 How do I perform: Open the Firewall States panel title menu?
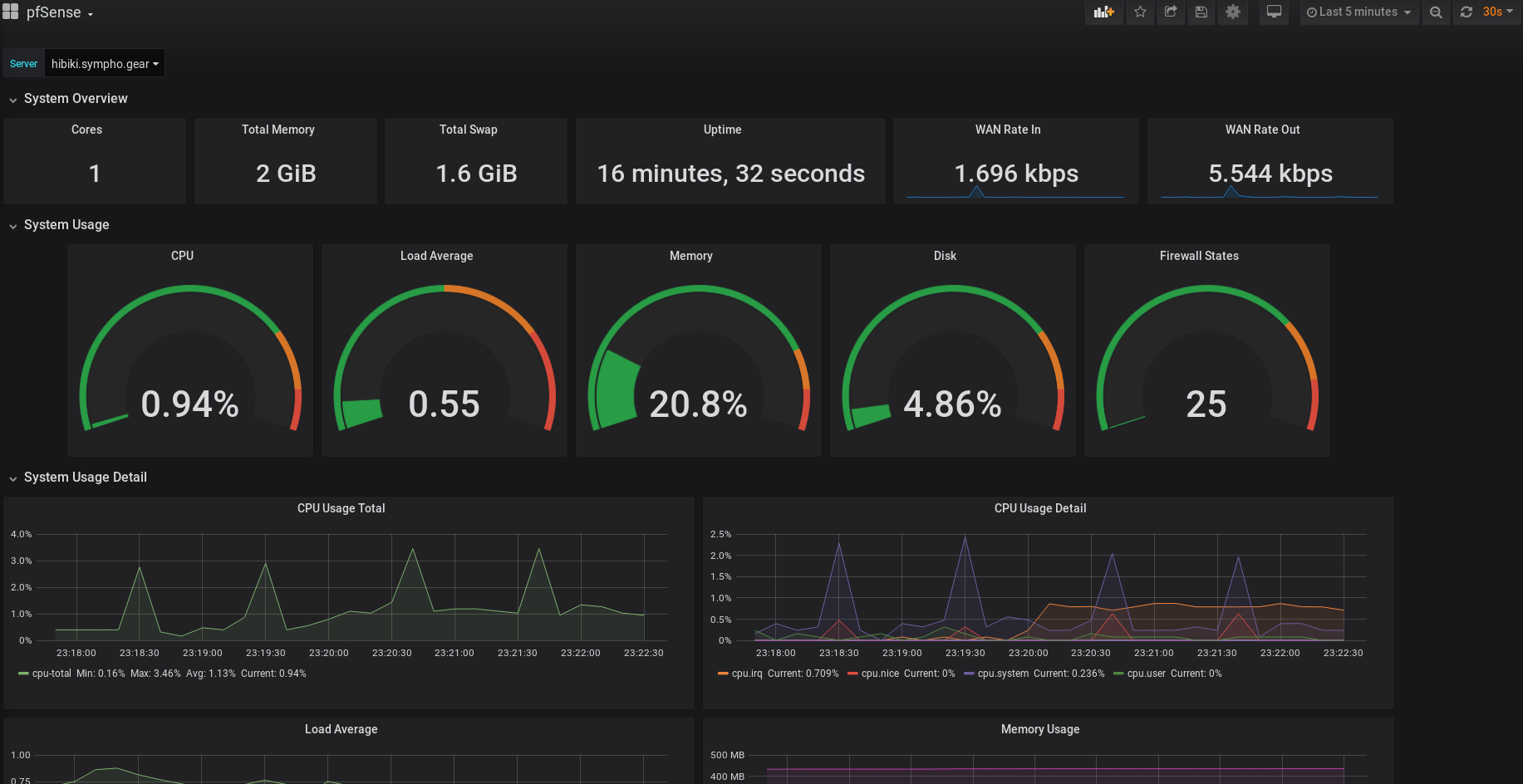click(1198, 256)
